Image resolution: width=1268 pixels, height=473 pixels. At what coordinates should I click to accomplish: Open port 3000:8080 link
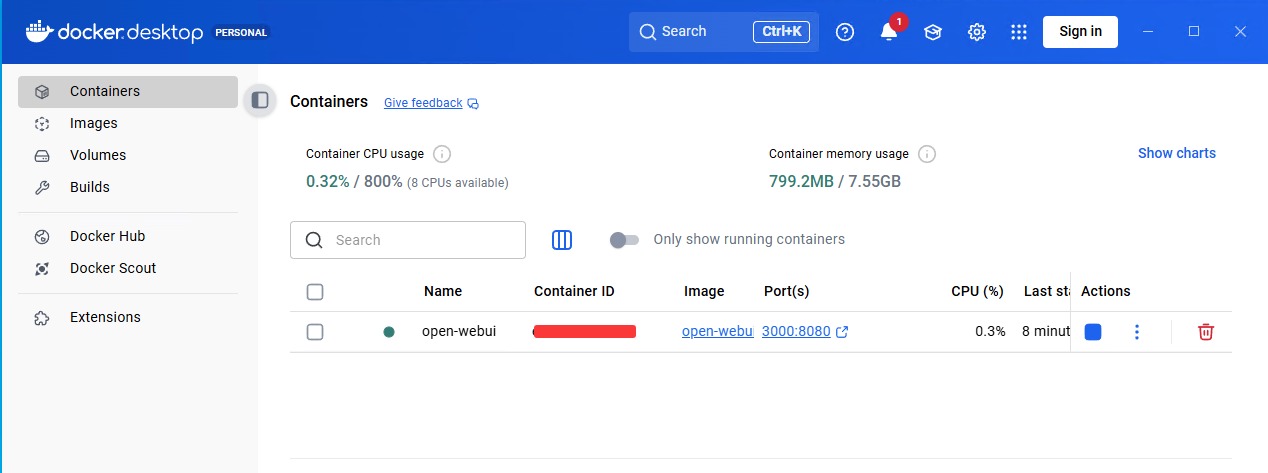(796, 332)
